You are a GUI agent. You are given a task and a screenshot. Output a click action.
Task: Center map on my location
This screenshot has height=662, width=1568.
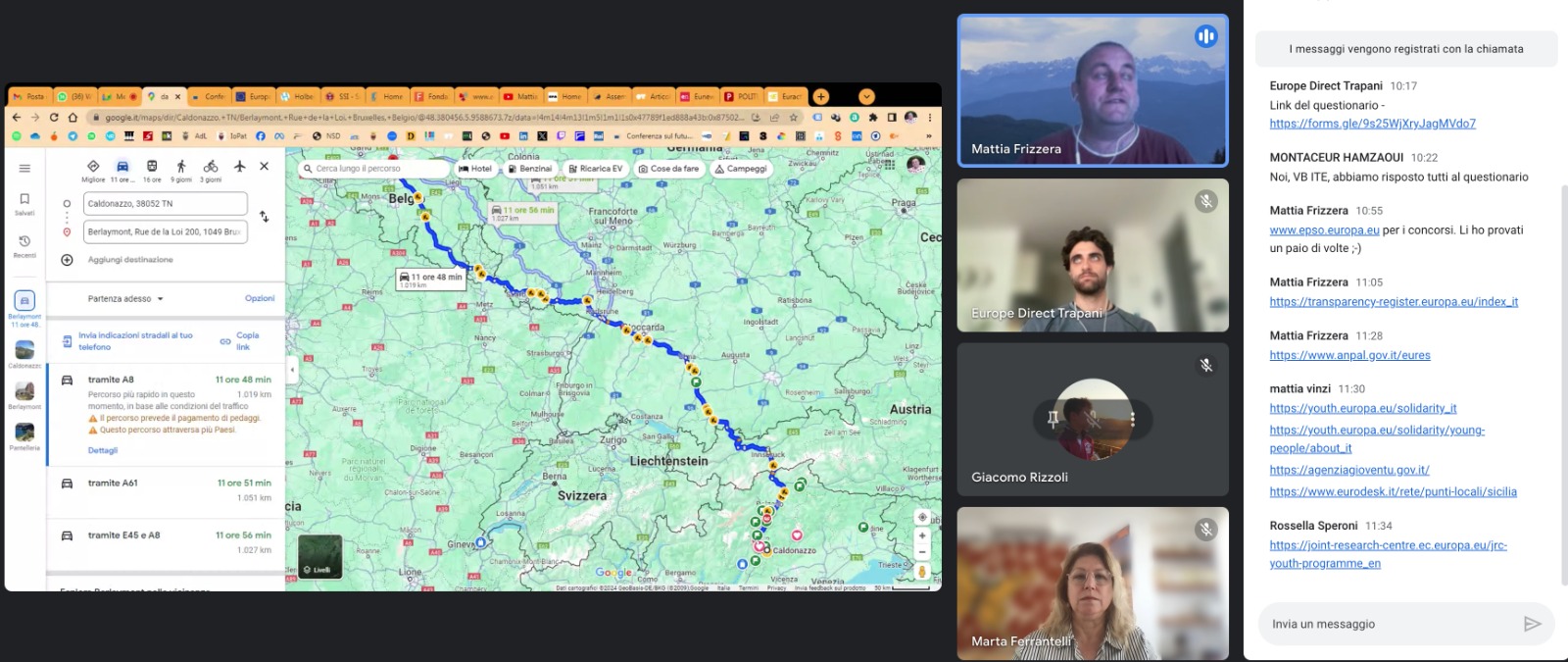click(x=921, y=517)
